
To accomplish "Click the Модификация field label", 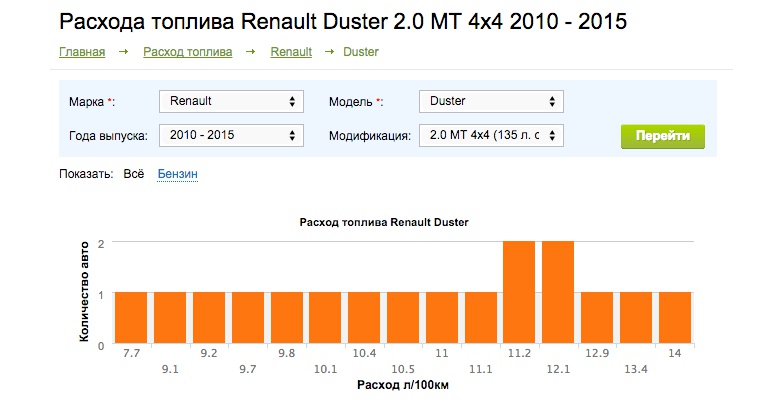I will coord(370,136).
